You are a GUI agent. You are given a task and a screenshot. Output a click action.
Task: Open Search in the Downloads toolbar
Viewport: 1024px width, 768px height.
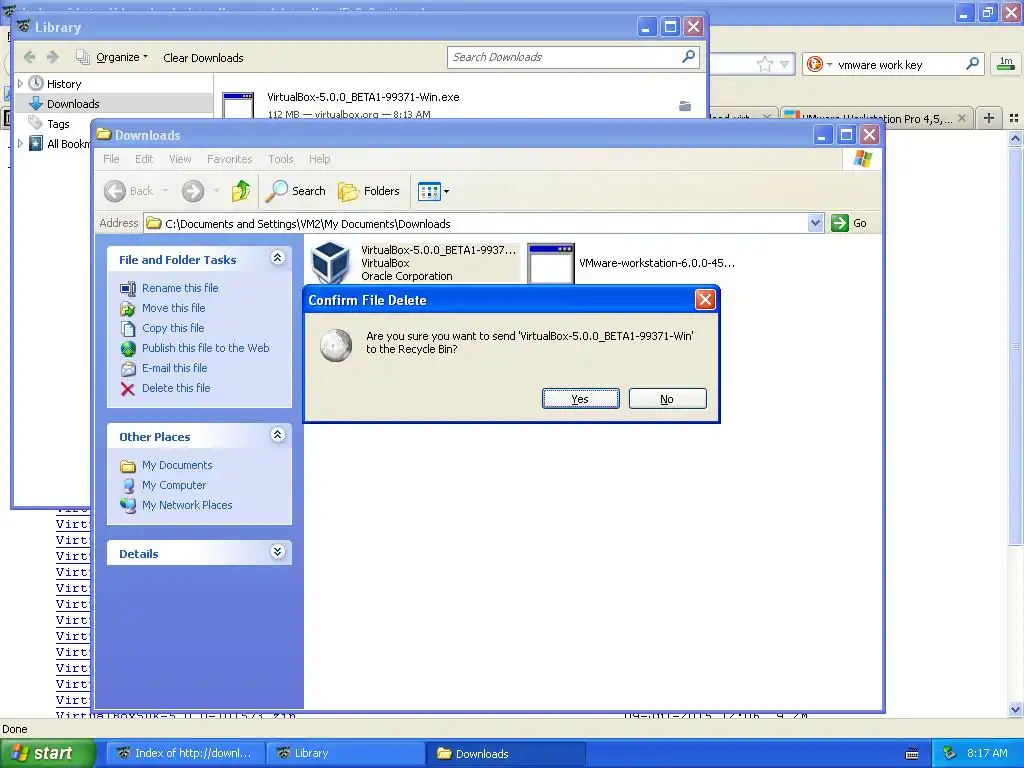click(296, 191)
